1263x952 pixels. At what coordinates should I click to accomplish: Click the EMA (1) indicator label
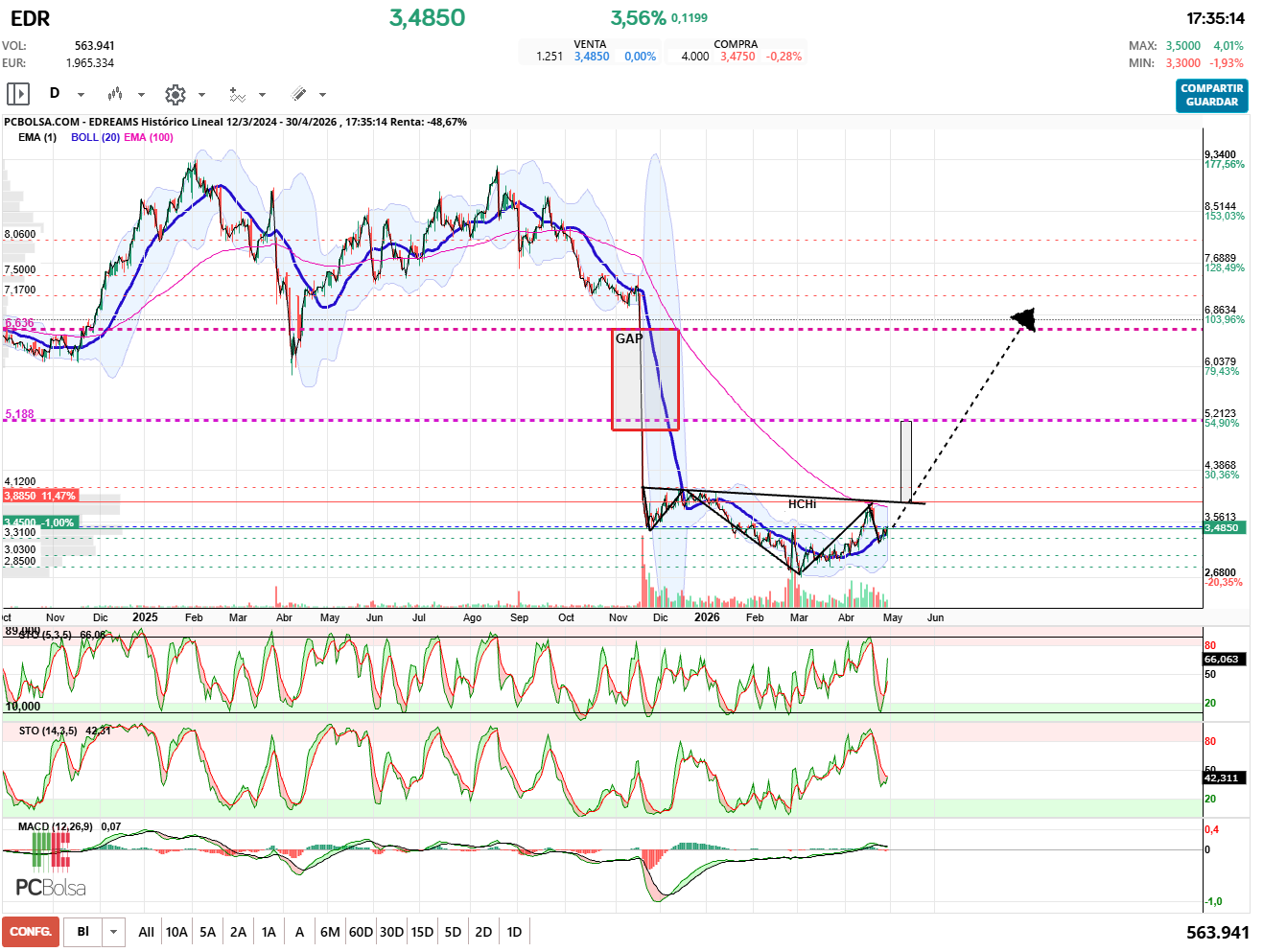(x=37, y=137)
